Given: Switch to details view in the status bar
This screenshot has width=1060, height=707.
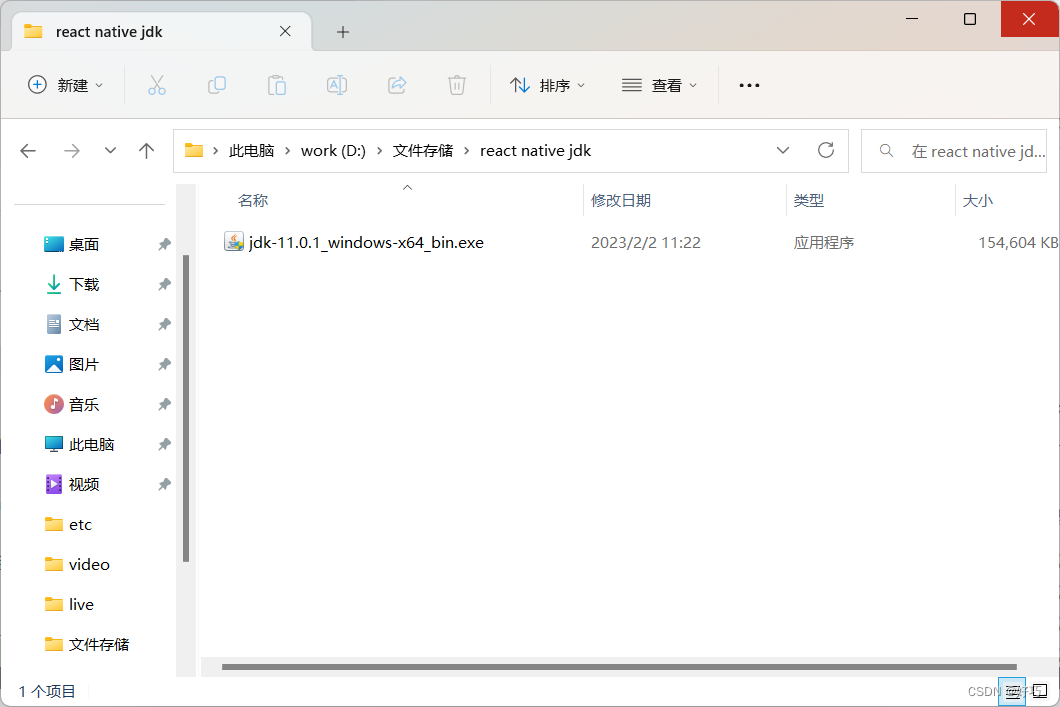Looking at the screenshot, I should coord(1013,691).
